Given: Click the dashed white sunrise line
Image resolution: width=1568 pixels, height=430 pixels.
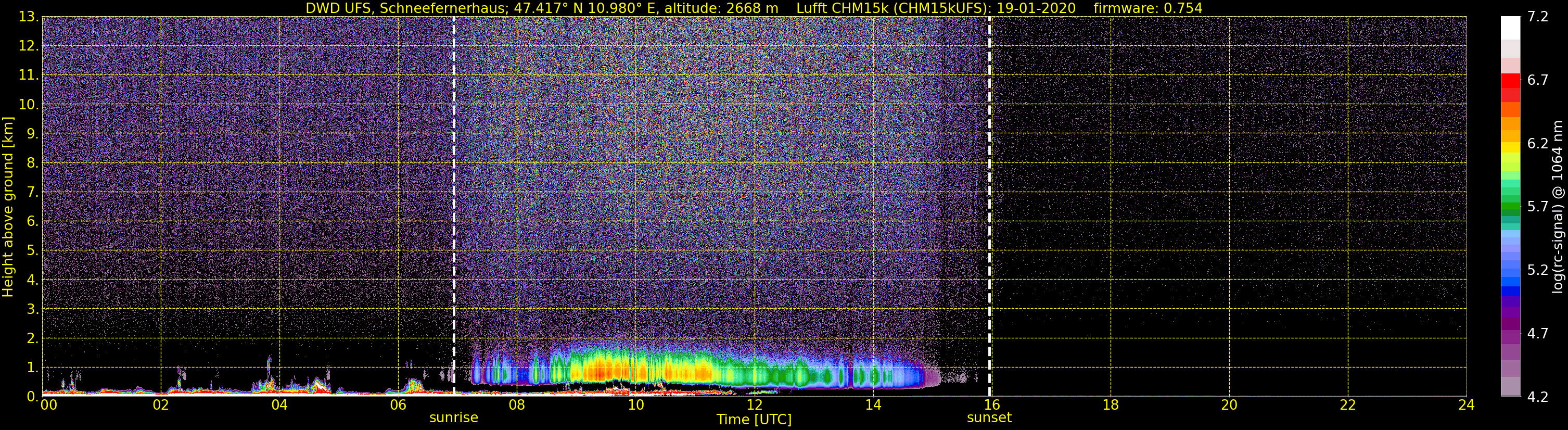Looking at the screenshot, I should pos(454,207).
